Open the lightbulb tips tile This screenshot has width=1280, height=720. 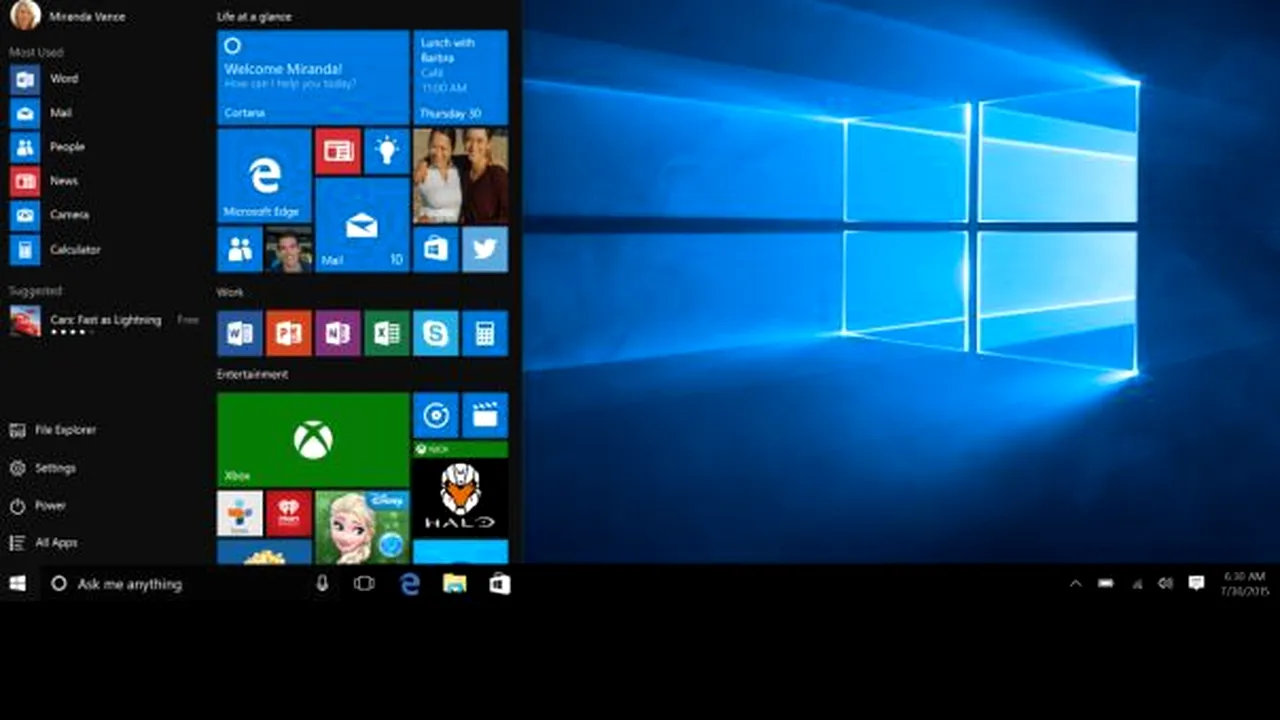pos(387,151)
